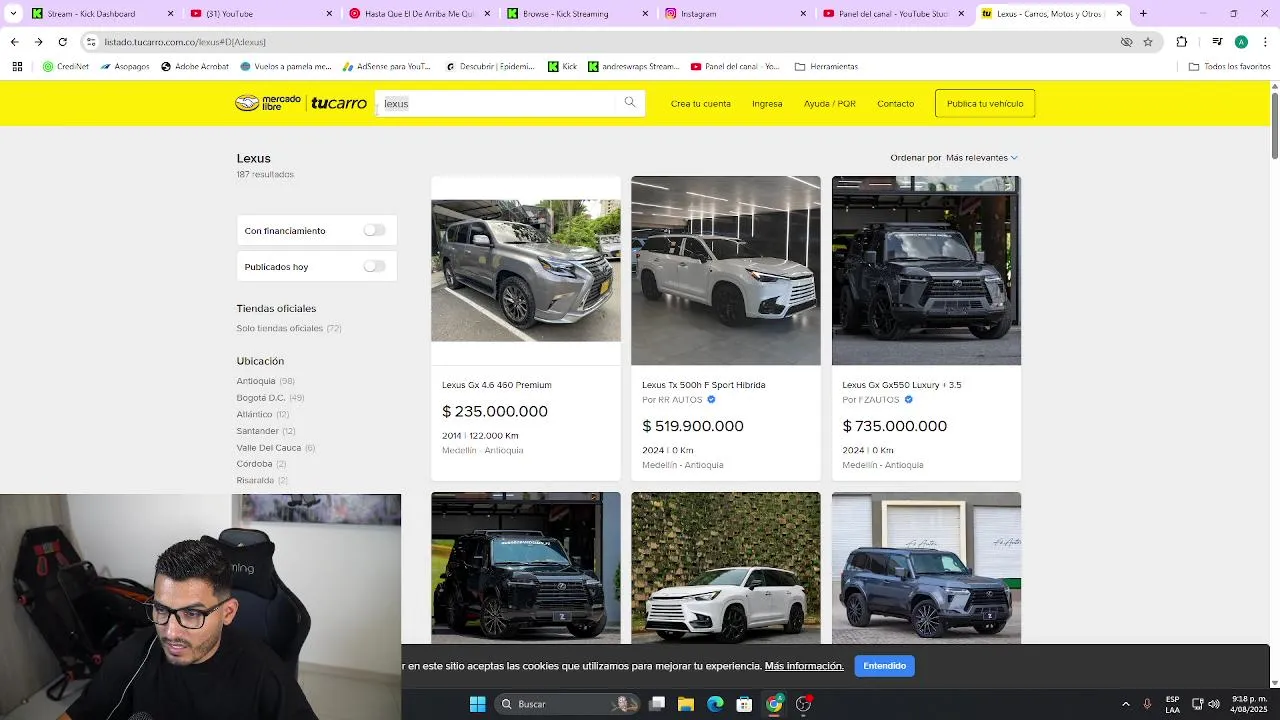This screenshot has width=1280, height=720.
Task: Click the TuCarro search input field
Action: [x=497, y=103]
